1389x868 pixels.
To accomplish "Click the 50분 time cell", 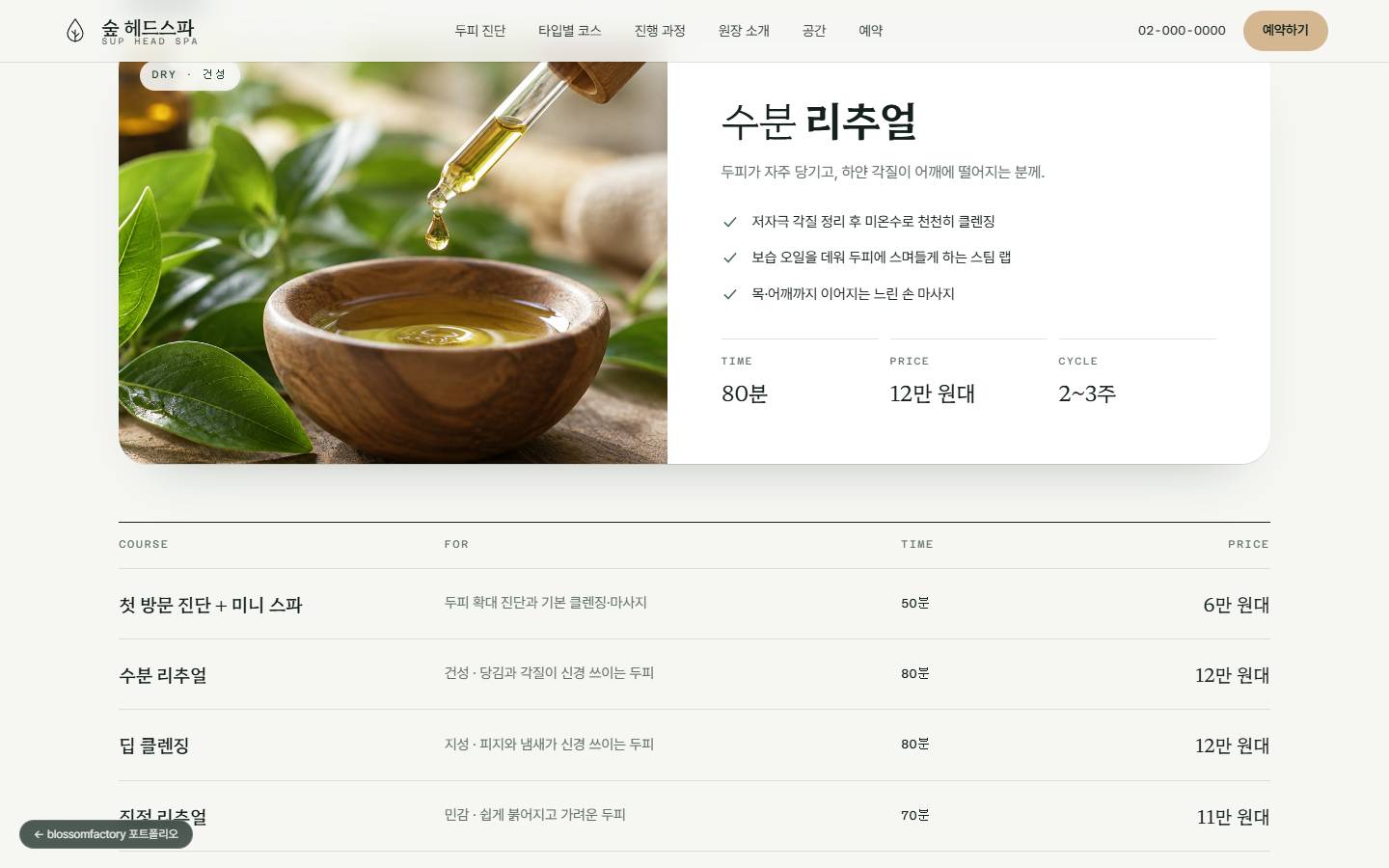I will (x=915, y=603).
